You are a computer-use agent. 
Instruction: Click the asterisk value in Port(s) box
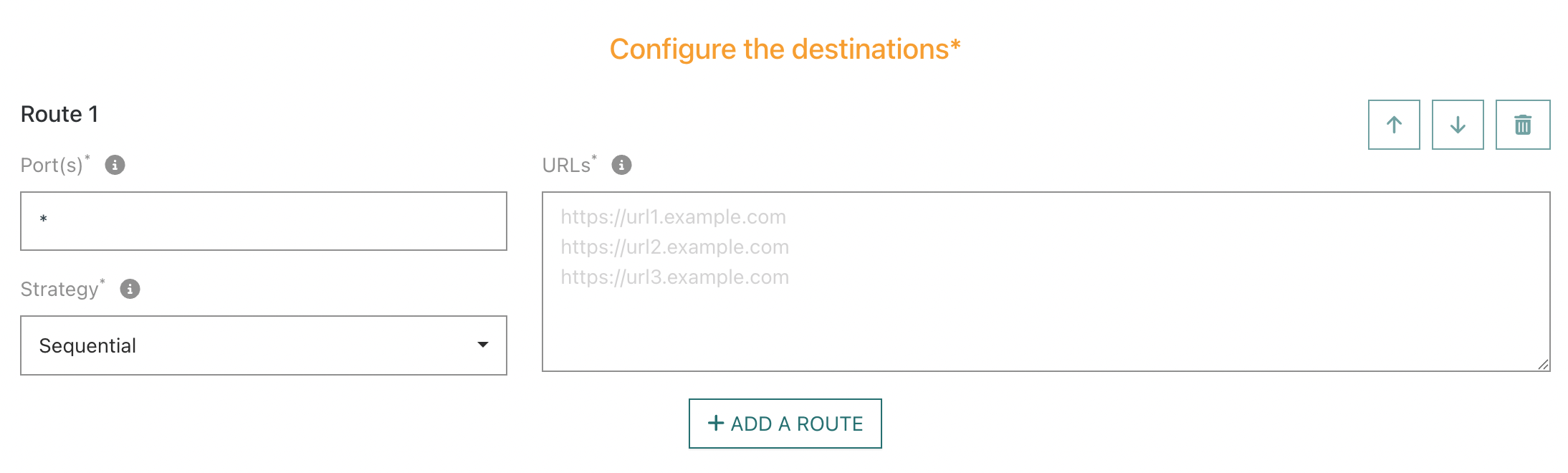click(44, 220)
